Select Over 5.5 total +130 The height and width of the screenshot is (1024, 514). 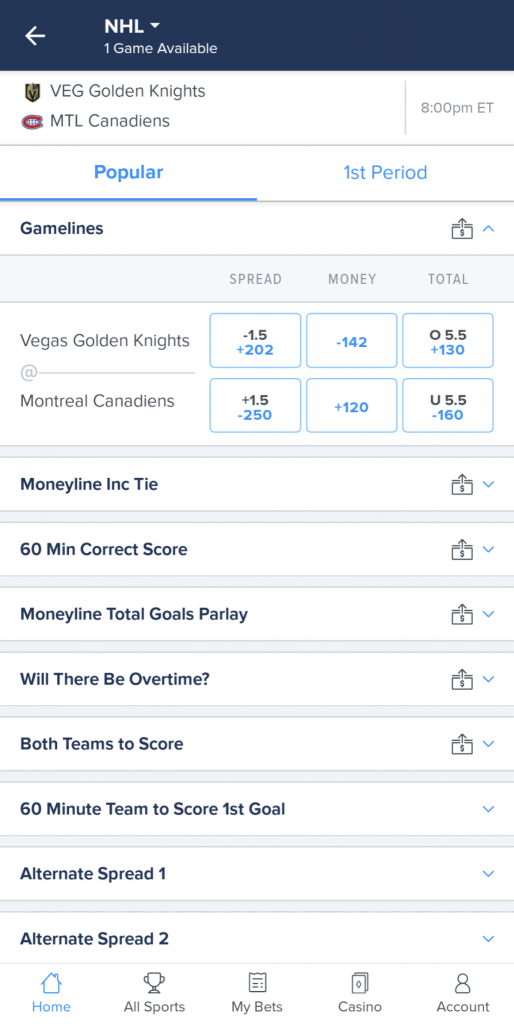point(447,341)
